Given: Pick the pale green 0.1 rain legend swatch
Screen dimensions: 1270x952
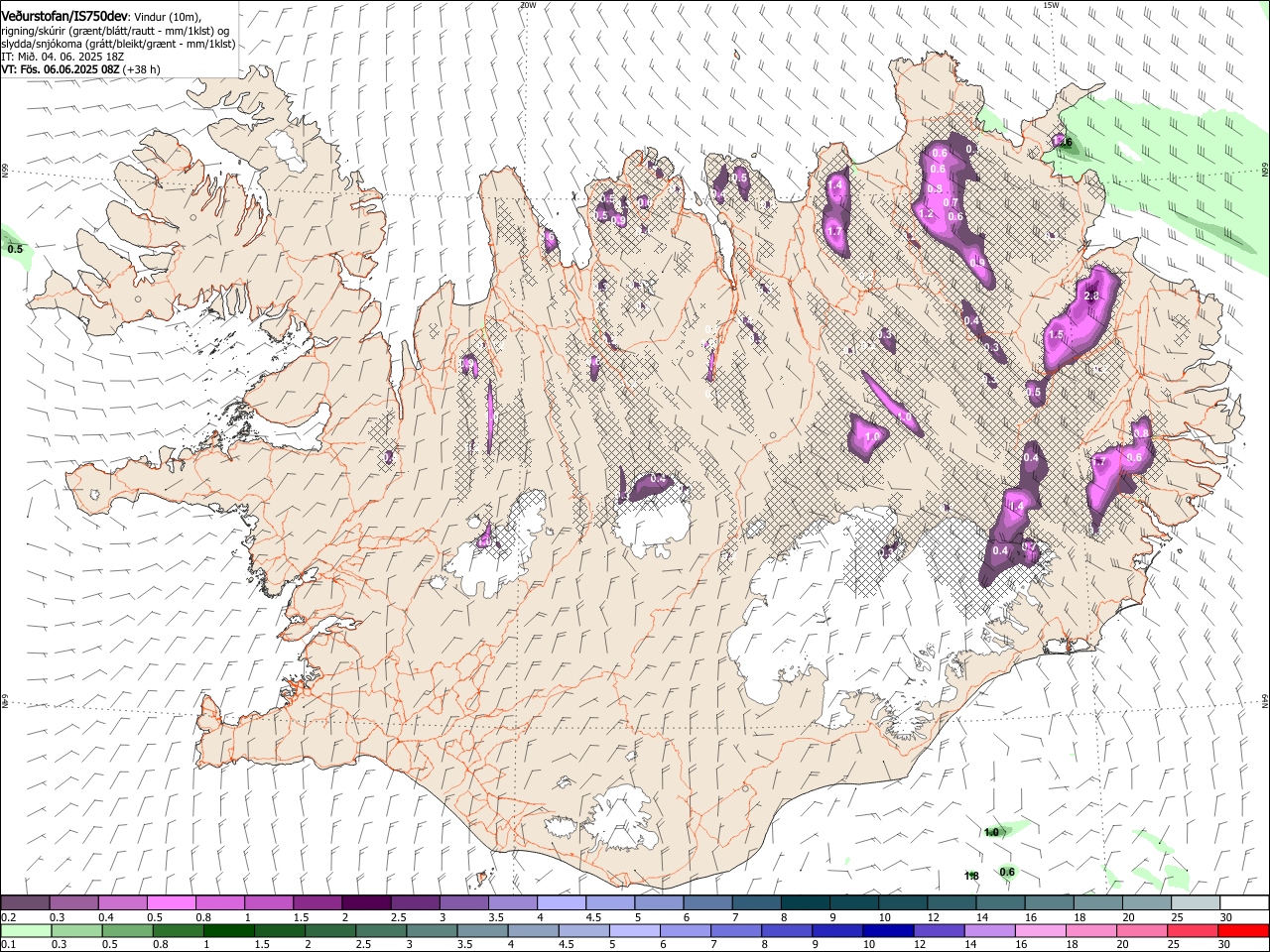Looking at the screenshot, I should coord(26,931).
